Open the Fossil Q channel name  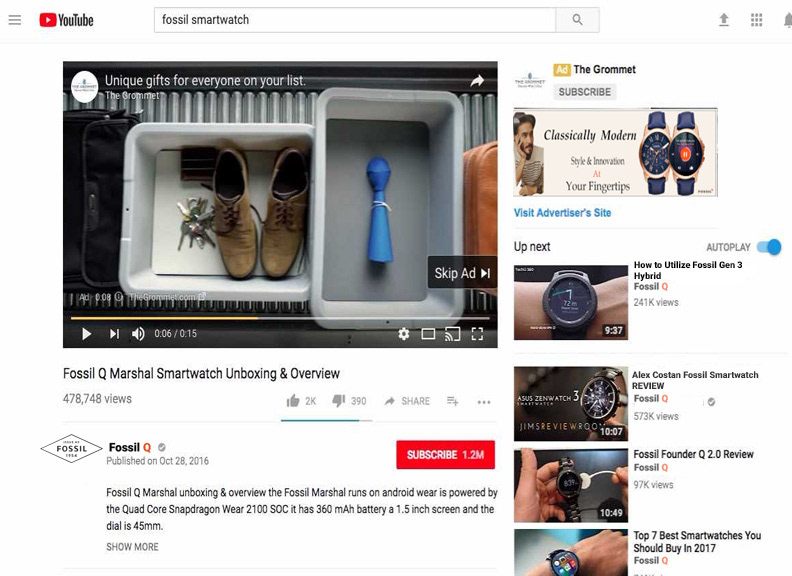click(130, 448)
